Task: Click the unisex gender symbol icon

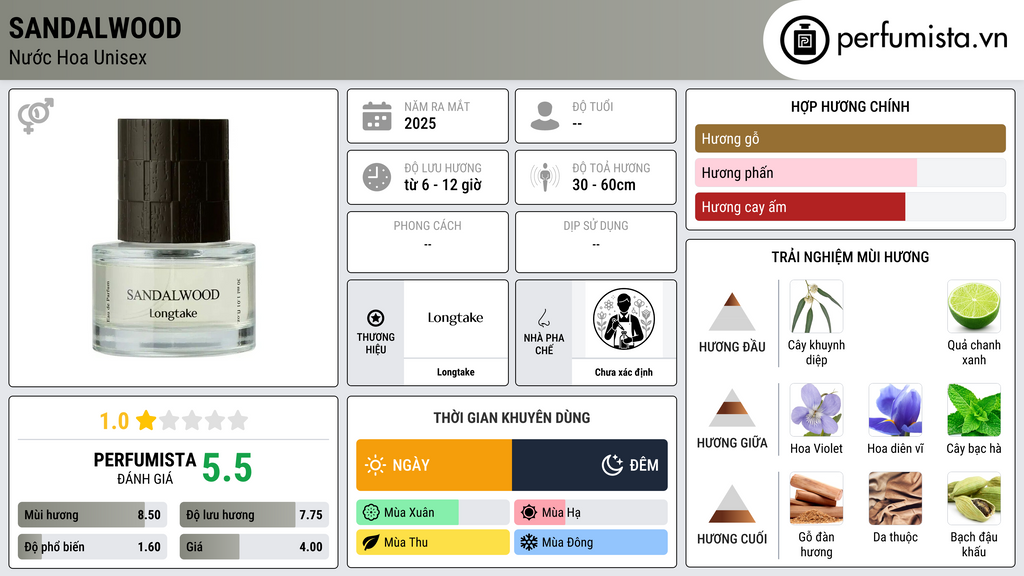Action: point(35,116)
